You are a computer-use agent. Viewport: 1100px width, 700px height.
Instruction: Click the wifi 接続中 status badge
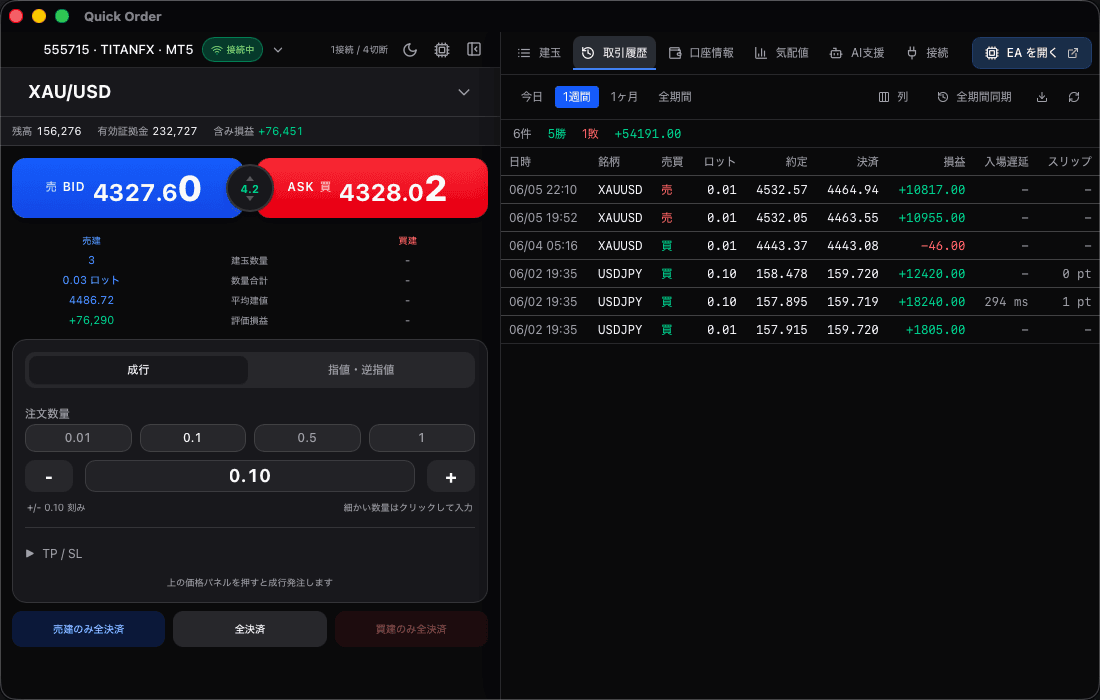[x=233, y=50]
